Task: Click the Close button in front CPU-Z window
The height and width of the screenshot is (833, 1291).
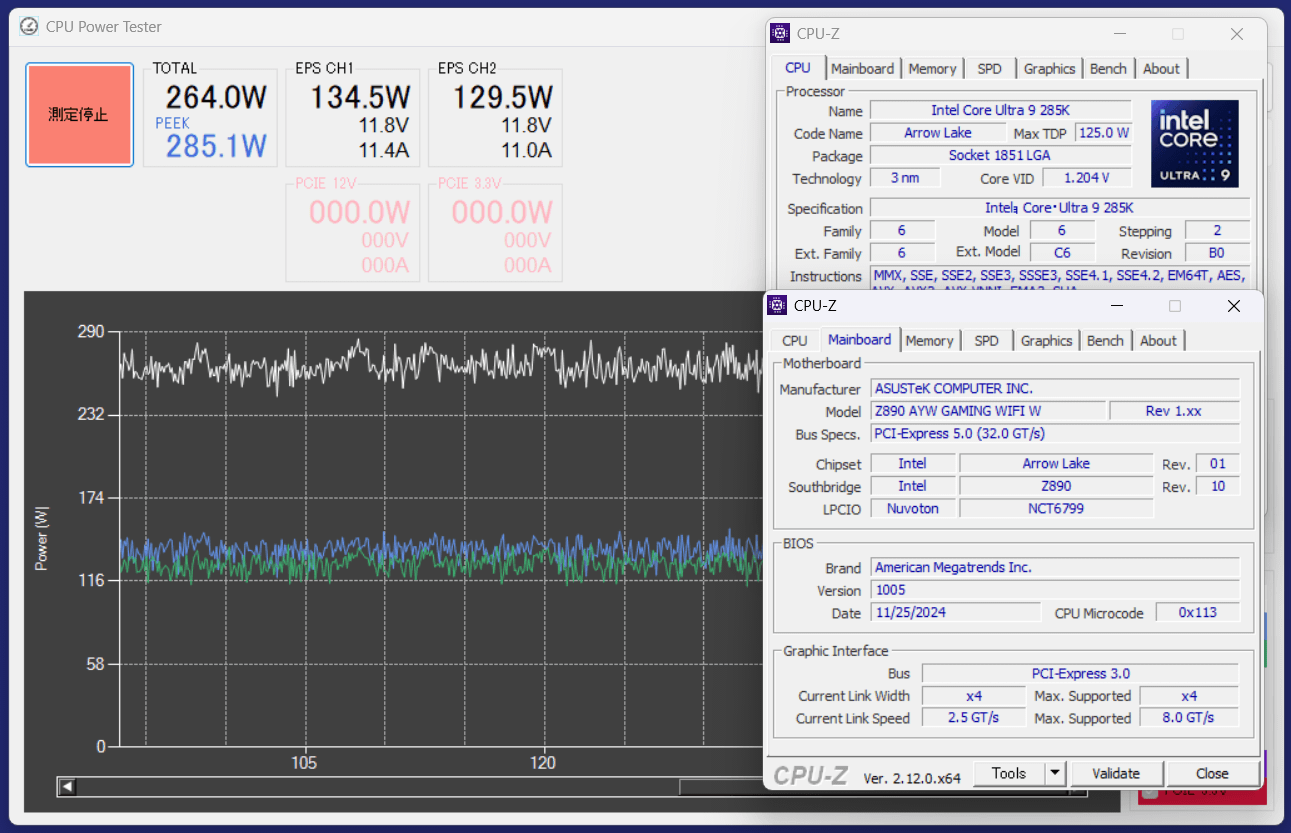Action: [1212, 773]
